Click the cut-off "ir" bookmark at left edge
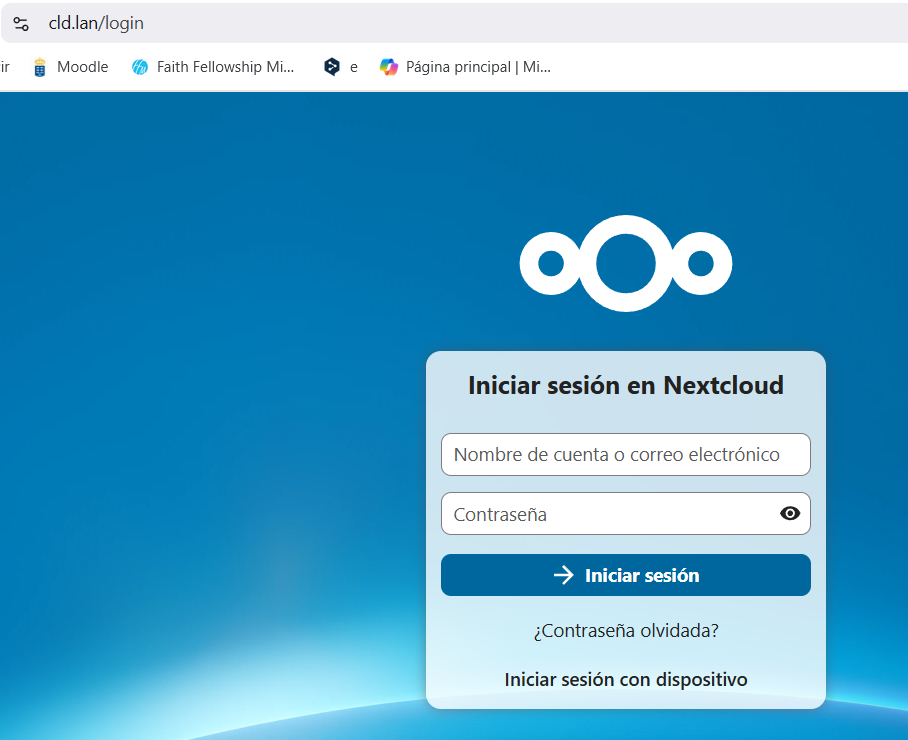 (5, 67)
